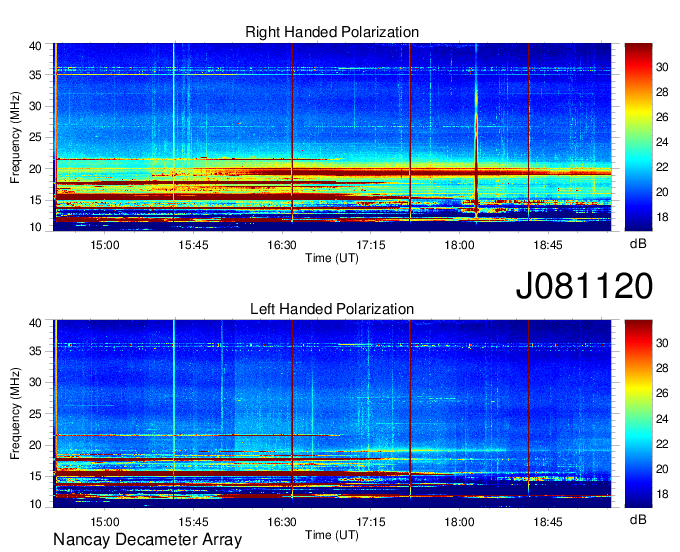Click the 20 dB value on upper colorbar

click(662, 192)
